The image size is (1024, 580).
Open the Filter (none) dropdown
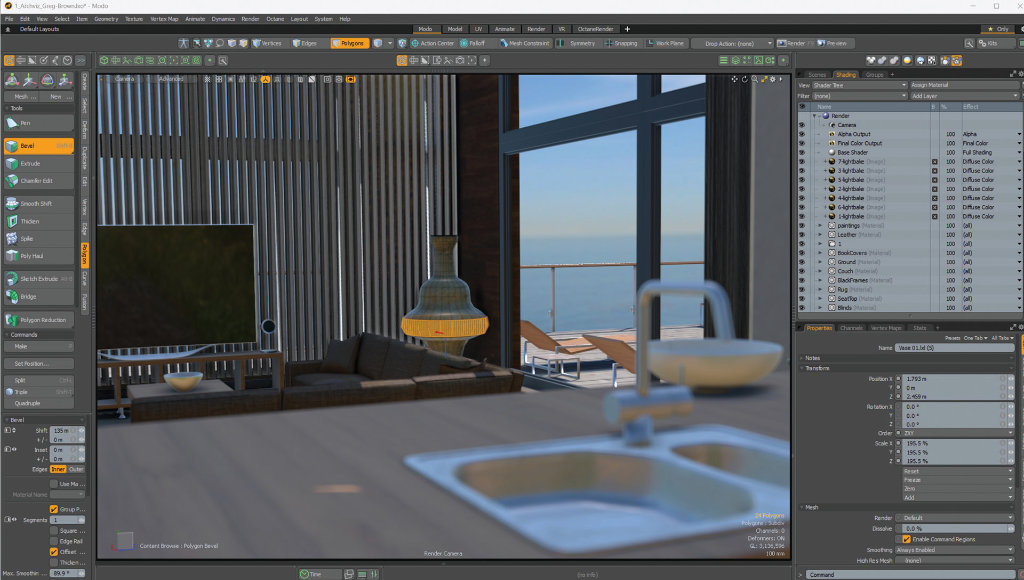[x=859, y=96]
